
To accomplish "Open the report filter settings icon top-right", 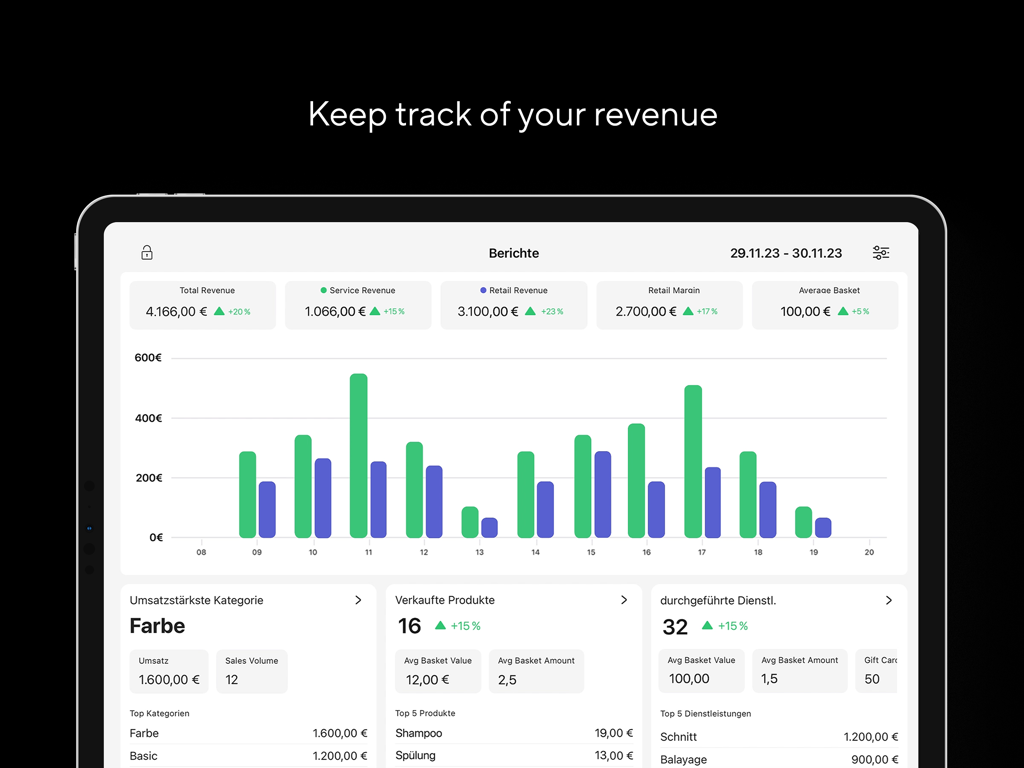I will 881,252.
